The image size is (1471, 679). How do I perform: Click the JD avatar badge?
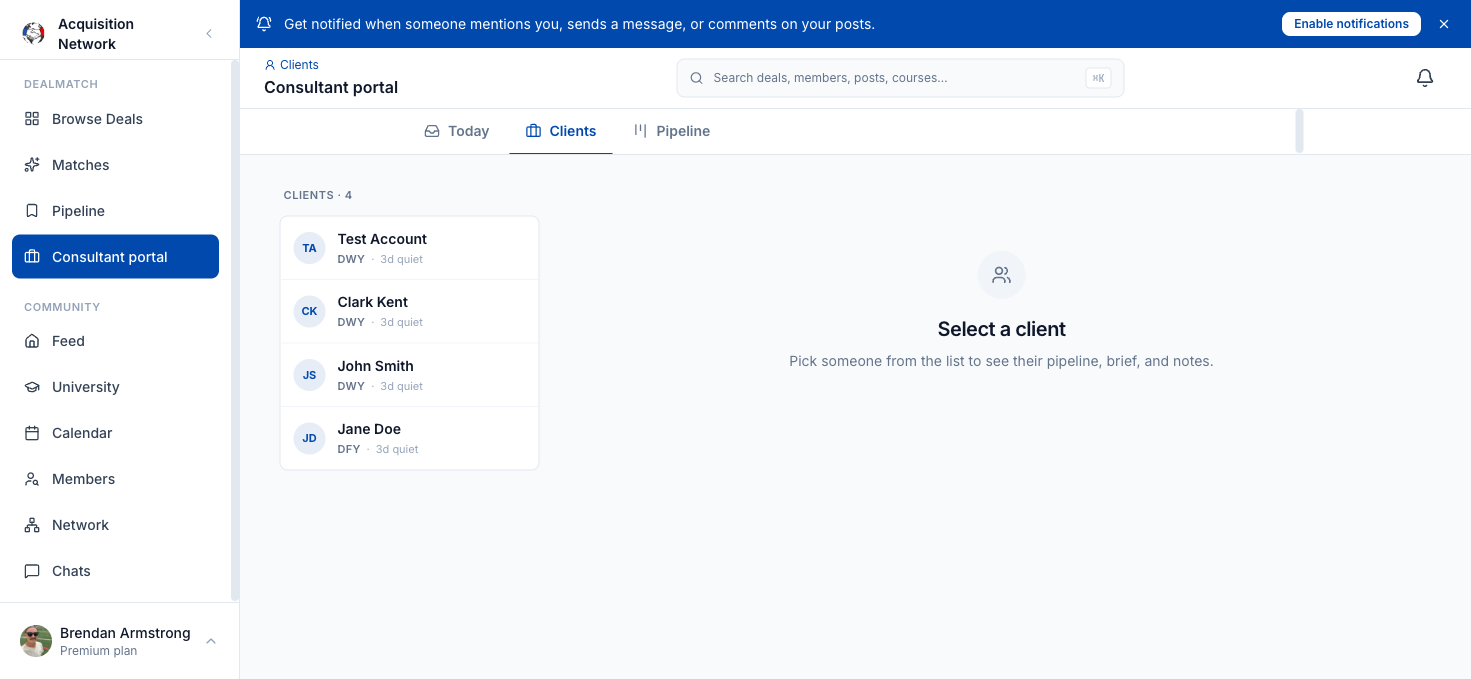coord(309,438)
